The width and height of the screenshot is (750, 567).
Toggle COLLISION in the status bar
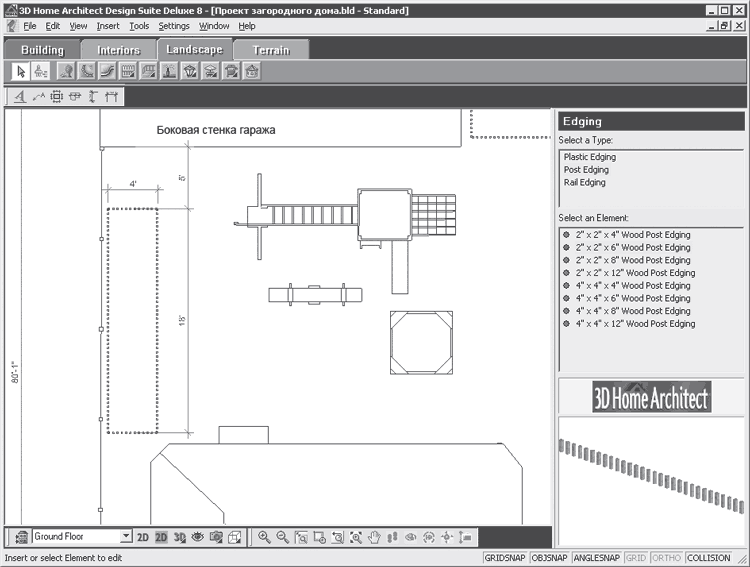coord(708,558)
